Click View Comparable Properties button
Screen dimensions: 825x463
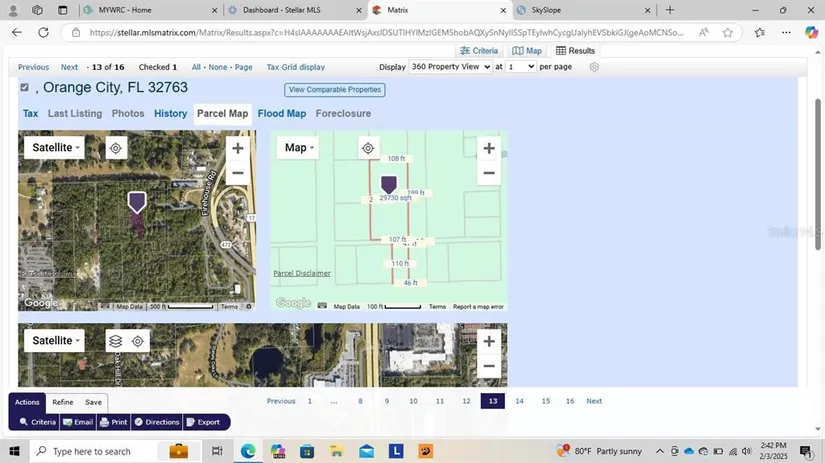(334, 90)
